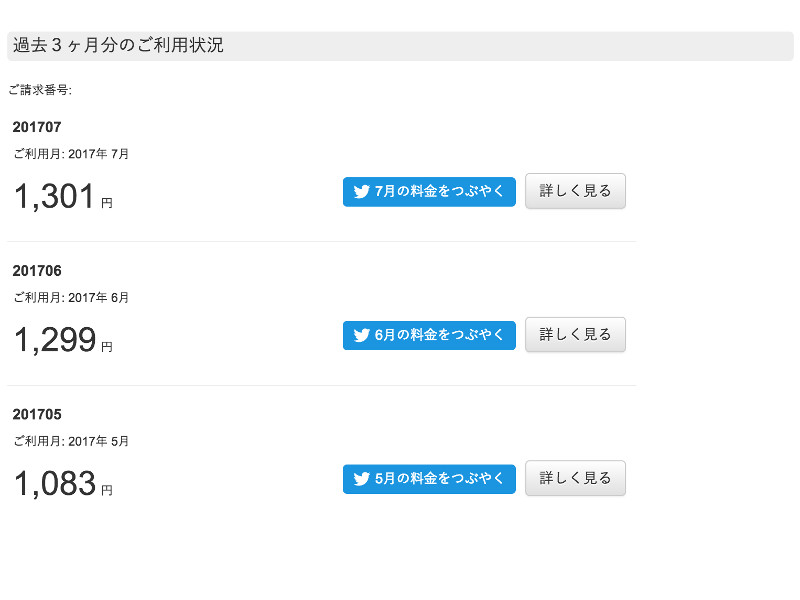Image resolution: width=800 pixels, height=600 pixels.
Task: Select billing number 201706
Action: click(x=37, y=271)
